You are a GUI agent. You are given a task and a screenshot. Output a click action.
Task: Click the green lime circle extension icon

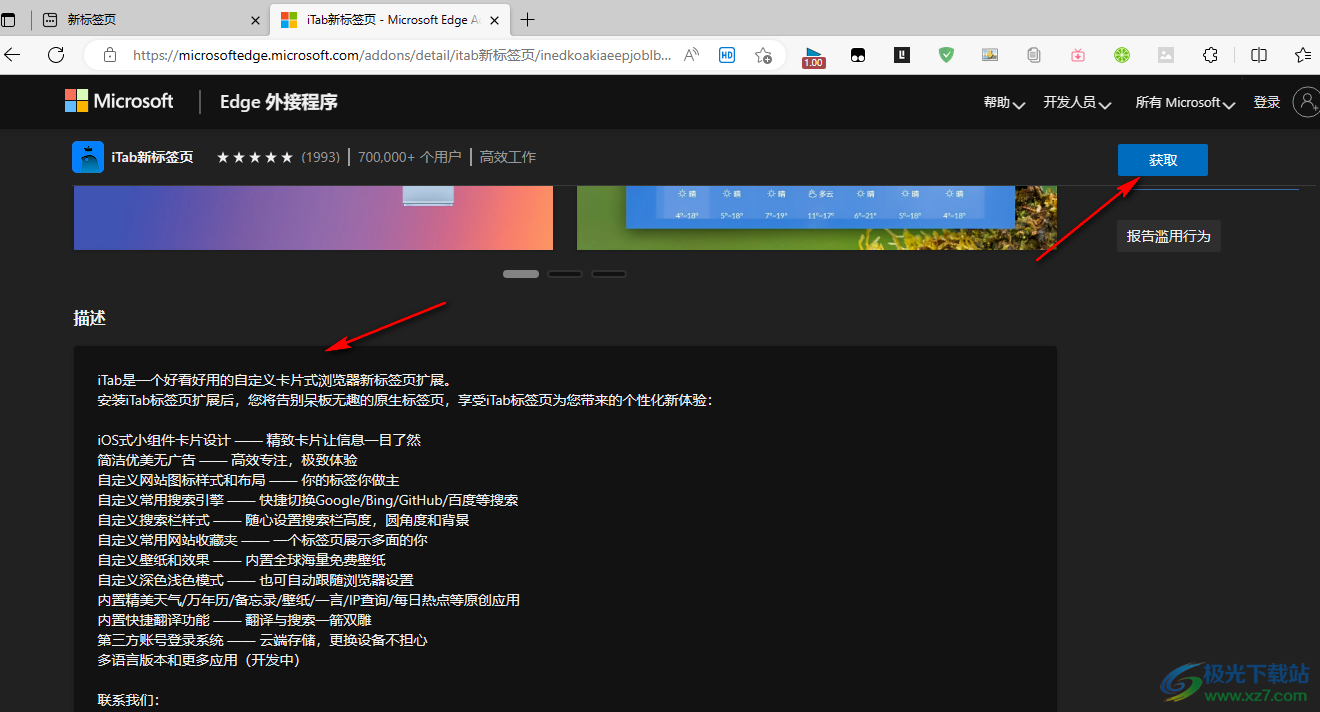pos(1122,56)
